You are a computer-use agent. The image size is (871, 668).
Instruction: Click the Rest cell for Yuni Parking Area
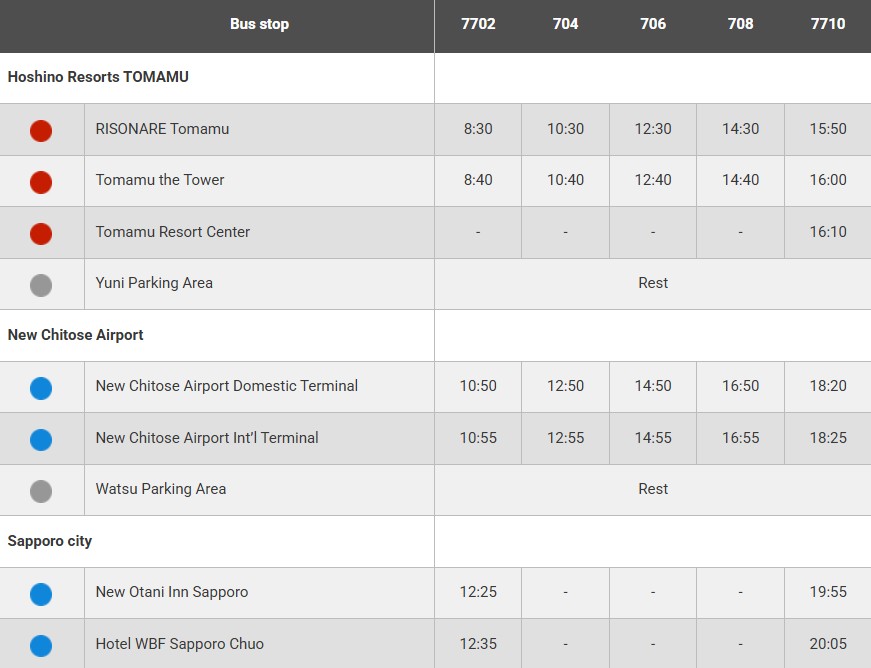click(653, 283)
